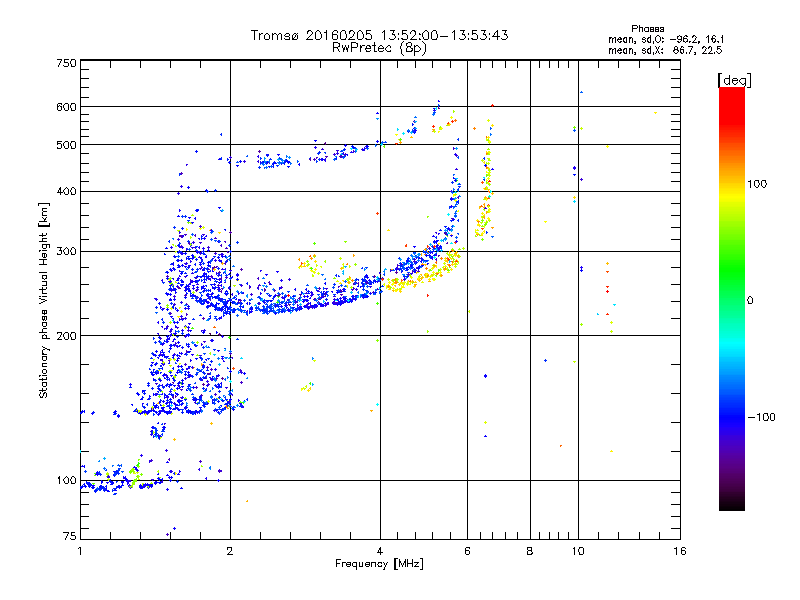Click colorbar tick label '-100'
The width and height of the screenshot is (800, 600).
click(x=761, y=417)
